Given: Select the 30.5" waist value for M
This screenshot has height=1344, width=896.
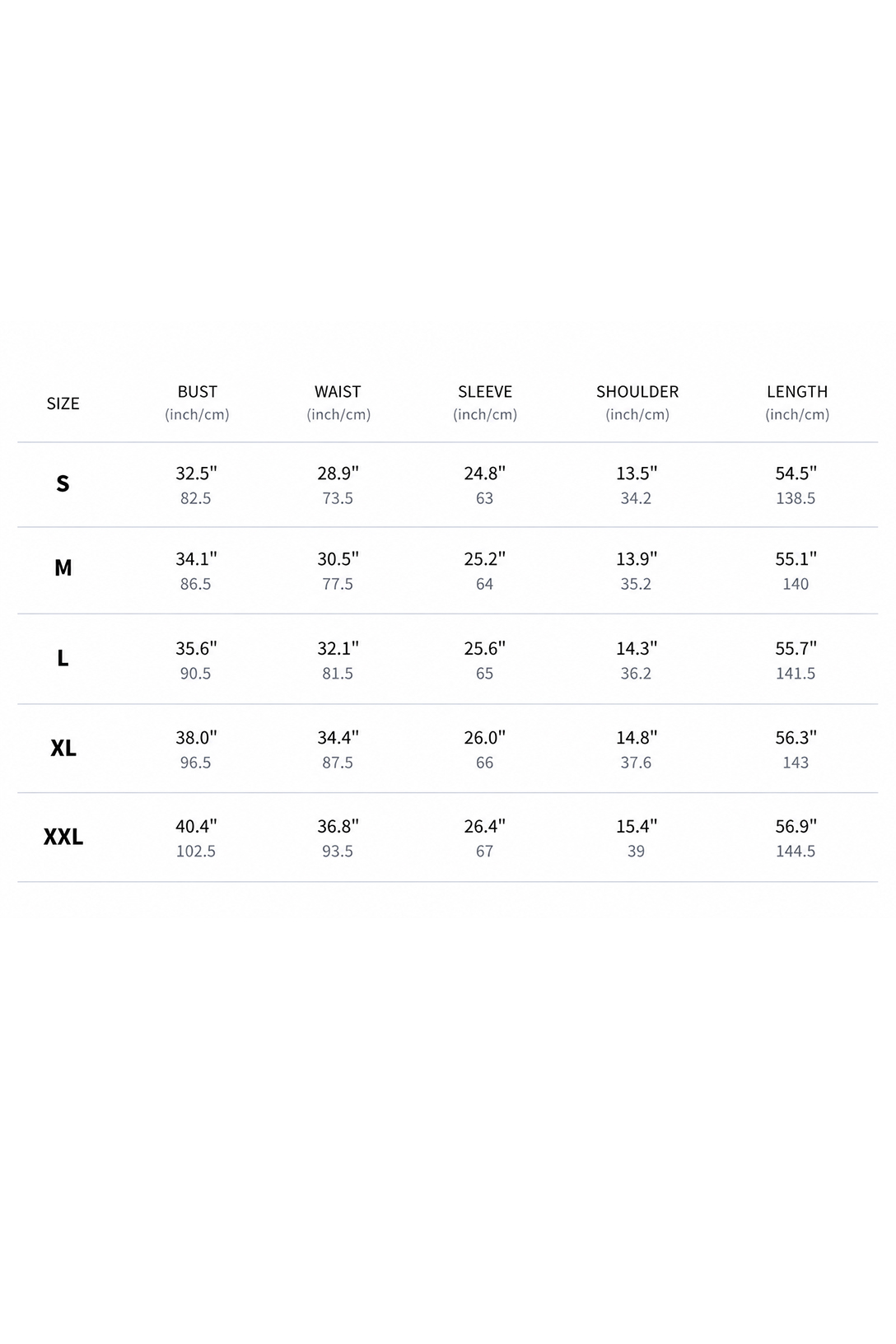Looking at the screenshot, I should (338, 559).
